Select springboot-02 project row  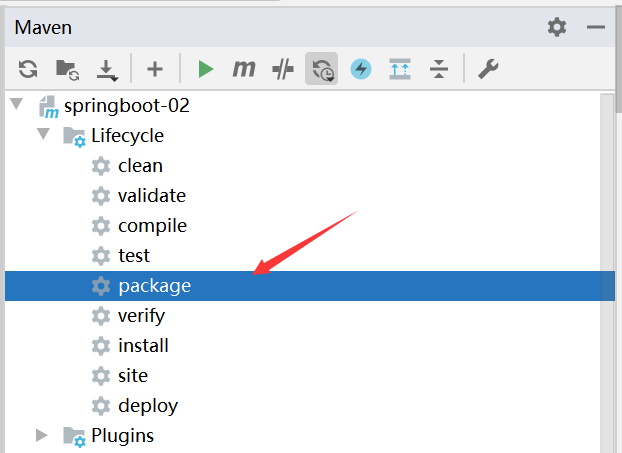point(310,106)
